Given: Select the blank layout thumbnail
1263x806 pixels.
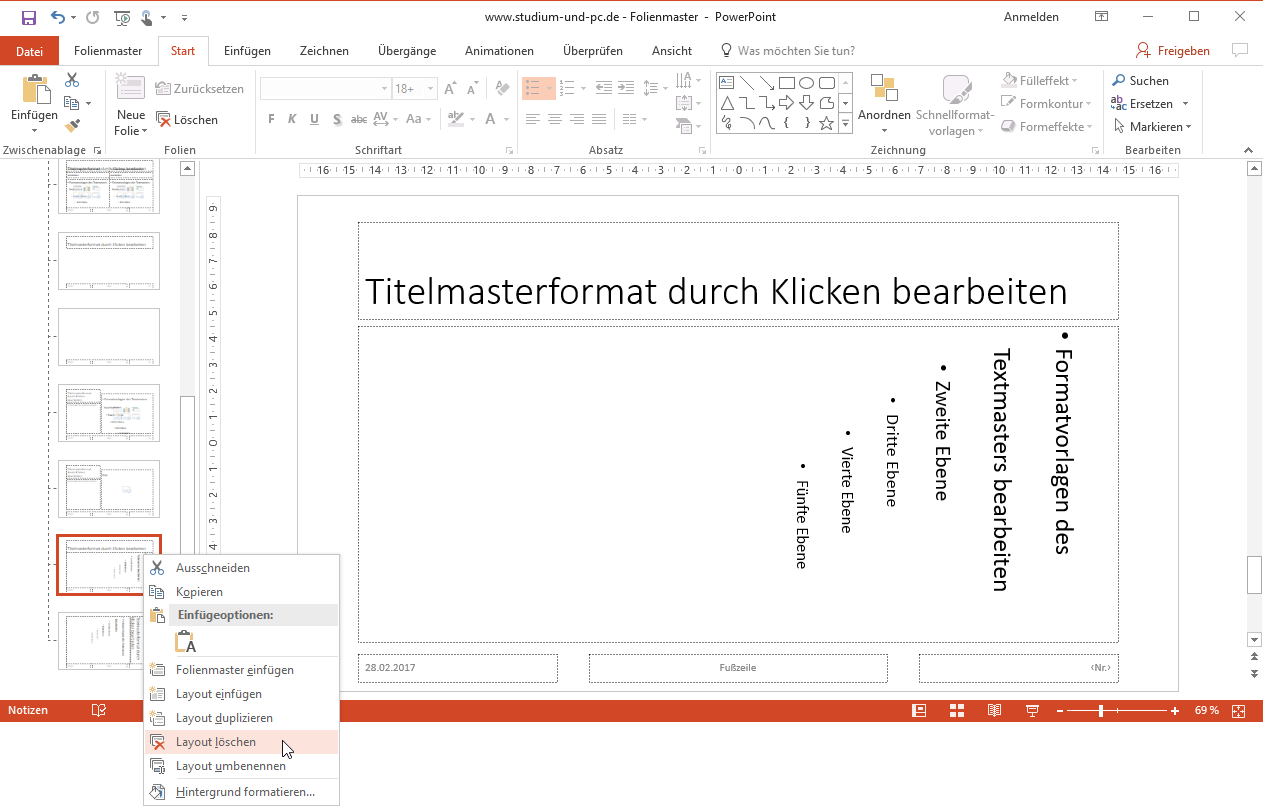Looking at the screenshot, I should (109, 337).
